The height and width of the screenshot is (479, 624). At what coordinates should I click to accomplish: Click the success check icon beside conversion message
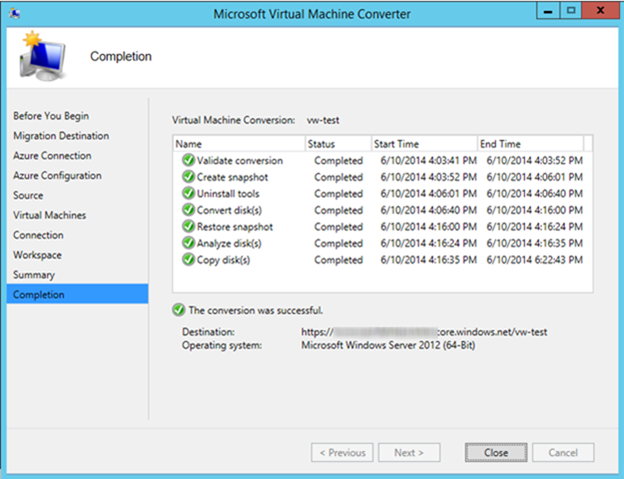tap(179, 310)
